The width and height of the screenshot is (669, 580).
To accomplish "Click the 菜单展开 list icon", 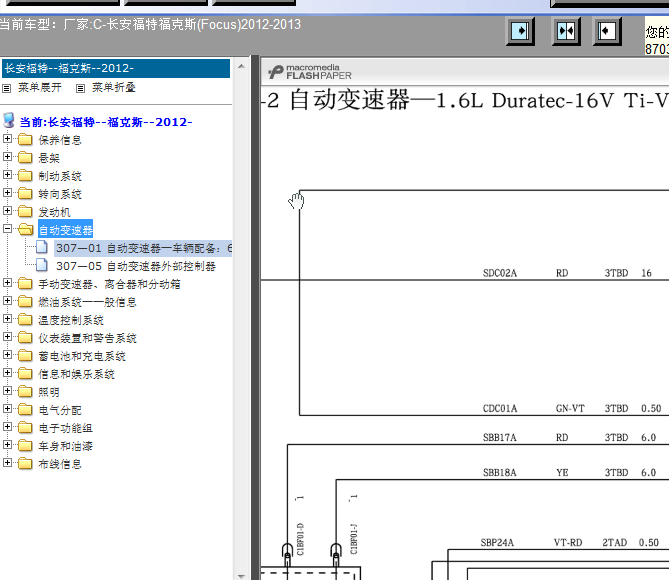I will coord(6,88).
